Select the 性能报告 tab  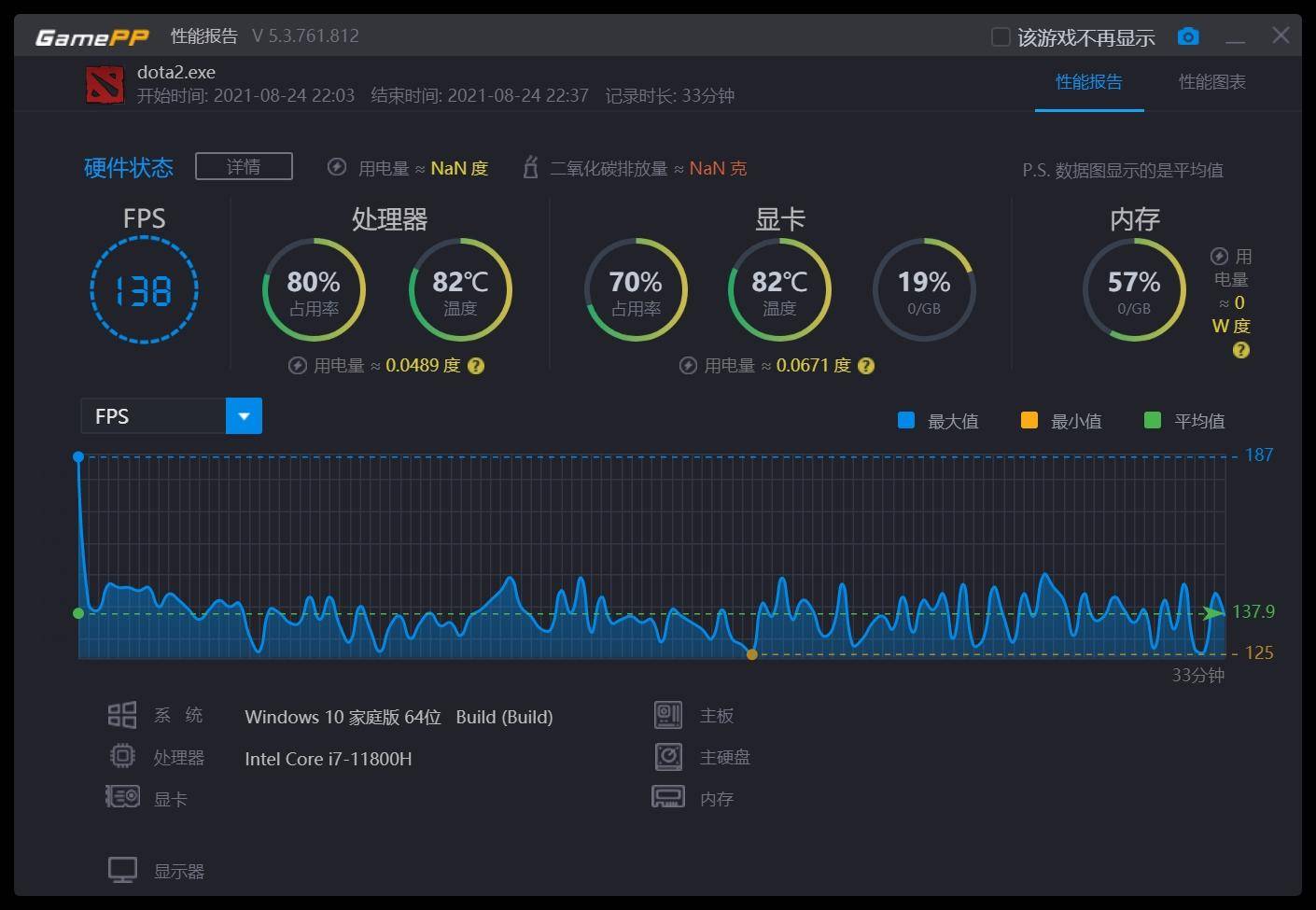point(1088,82)
